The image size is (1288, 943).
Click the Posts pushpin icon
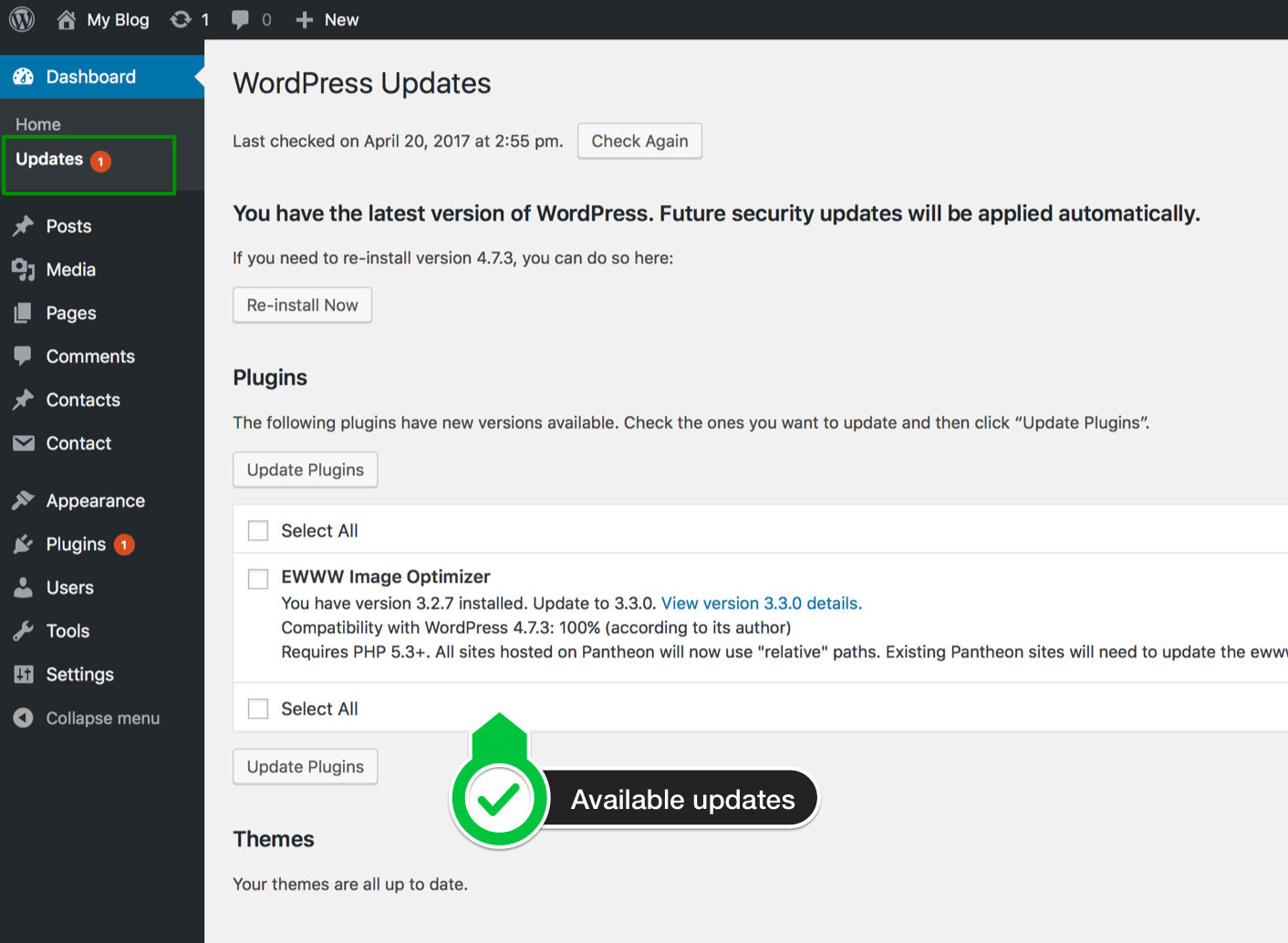pyautogui.click(x=24, y=226)
